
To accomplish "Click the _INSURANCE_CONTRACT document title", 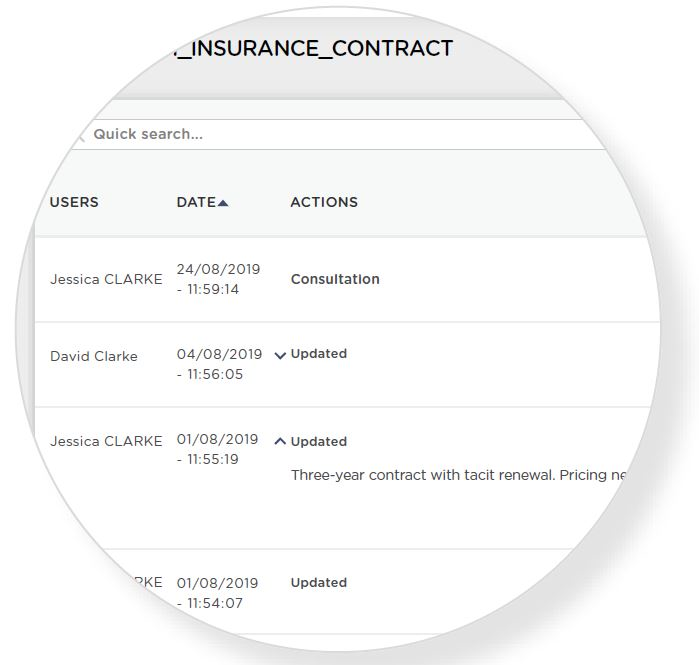I will (314, 48).
